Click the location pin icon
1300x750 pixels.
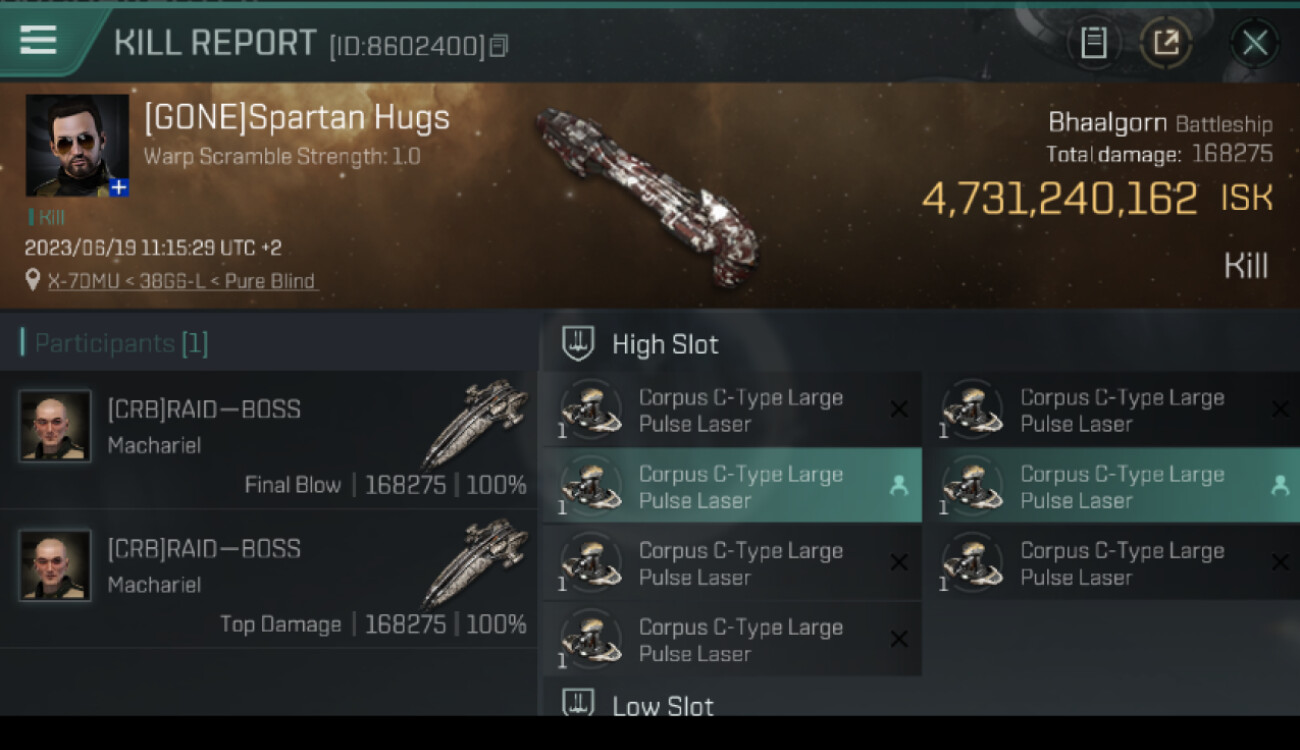pyautogui.click(x=33, y=280)
